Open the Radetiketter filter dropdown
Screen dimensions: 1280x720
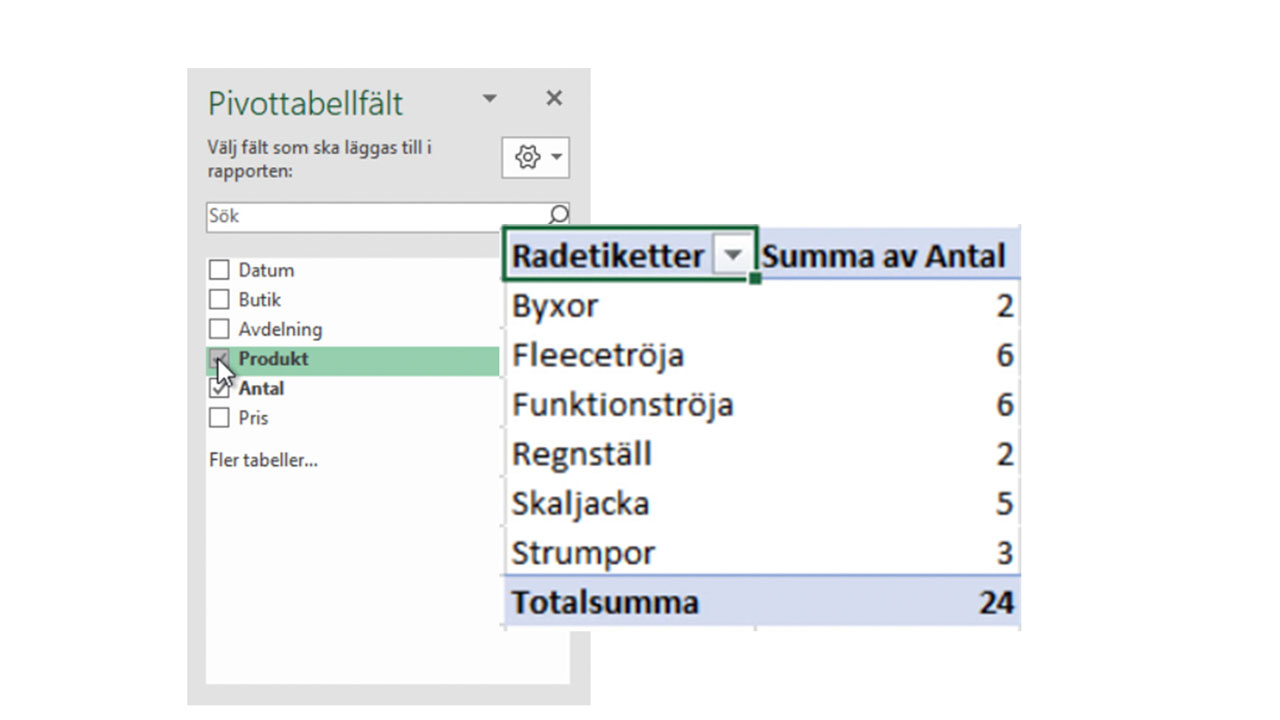click(733, 256)
